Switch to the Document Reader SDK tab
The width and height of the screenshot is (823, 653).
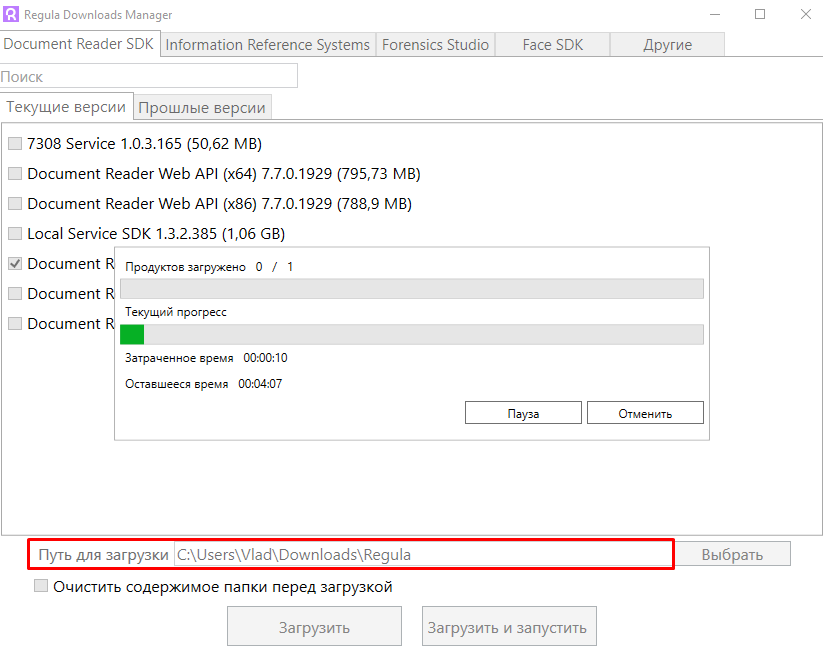point(79,44)
